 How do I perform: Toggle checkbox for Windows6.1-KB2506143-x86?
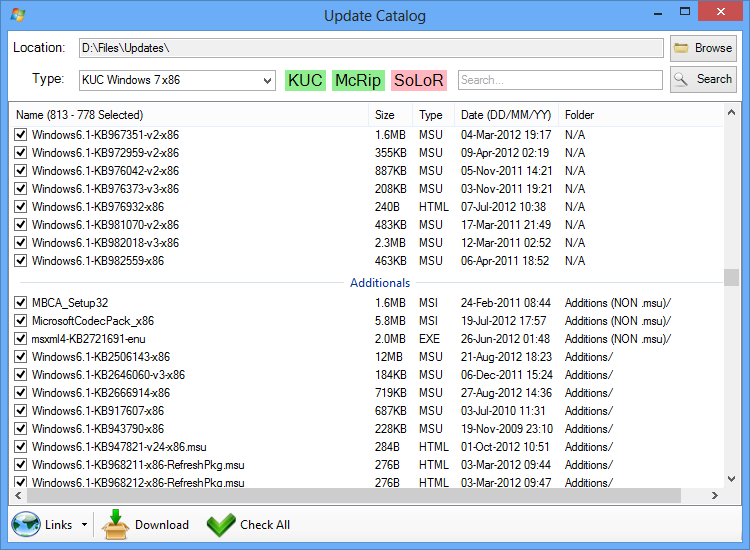tap(21, 357)
